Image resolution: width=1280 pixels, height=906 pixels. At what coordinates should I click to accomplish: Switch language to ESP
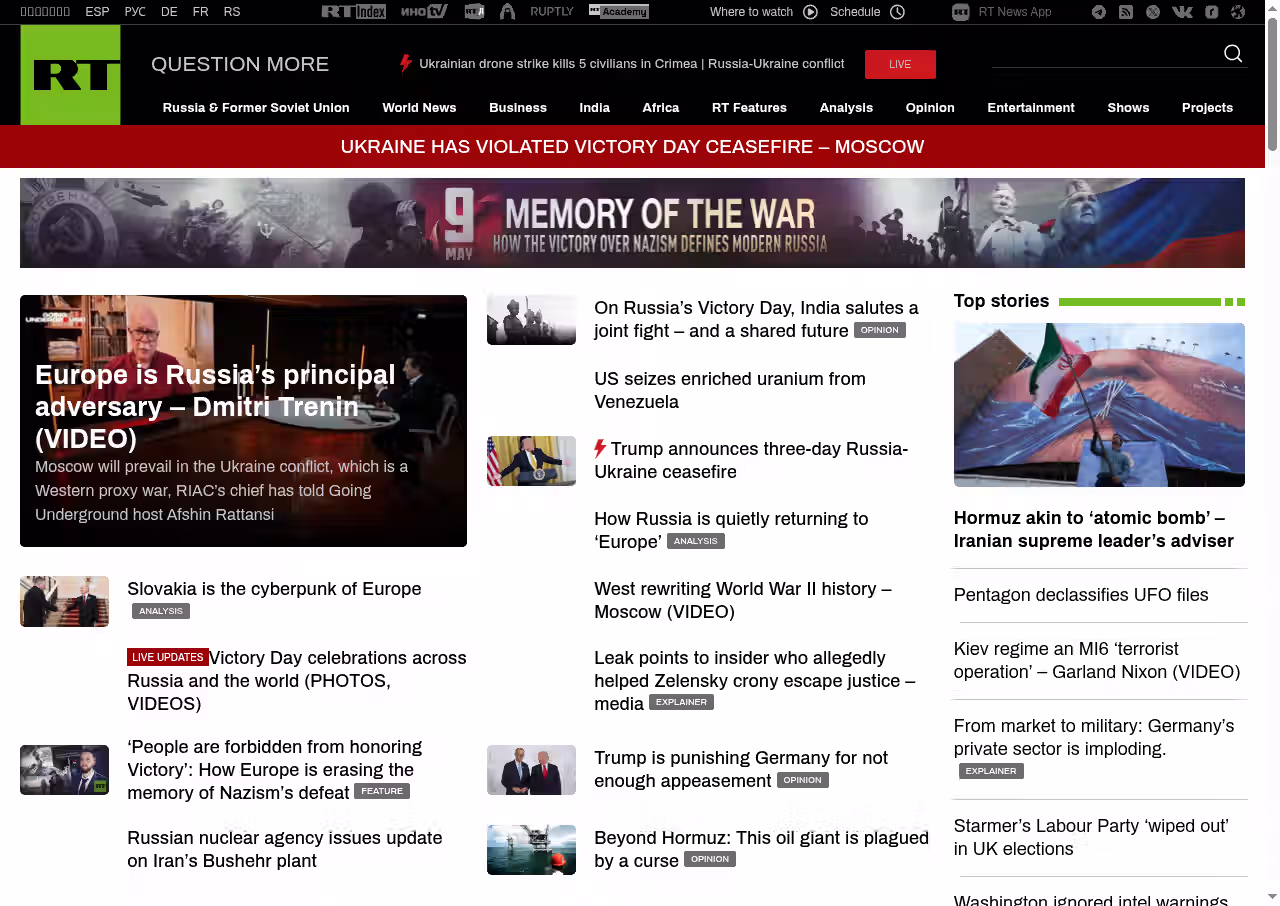point(97,12)
